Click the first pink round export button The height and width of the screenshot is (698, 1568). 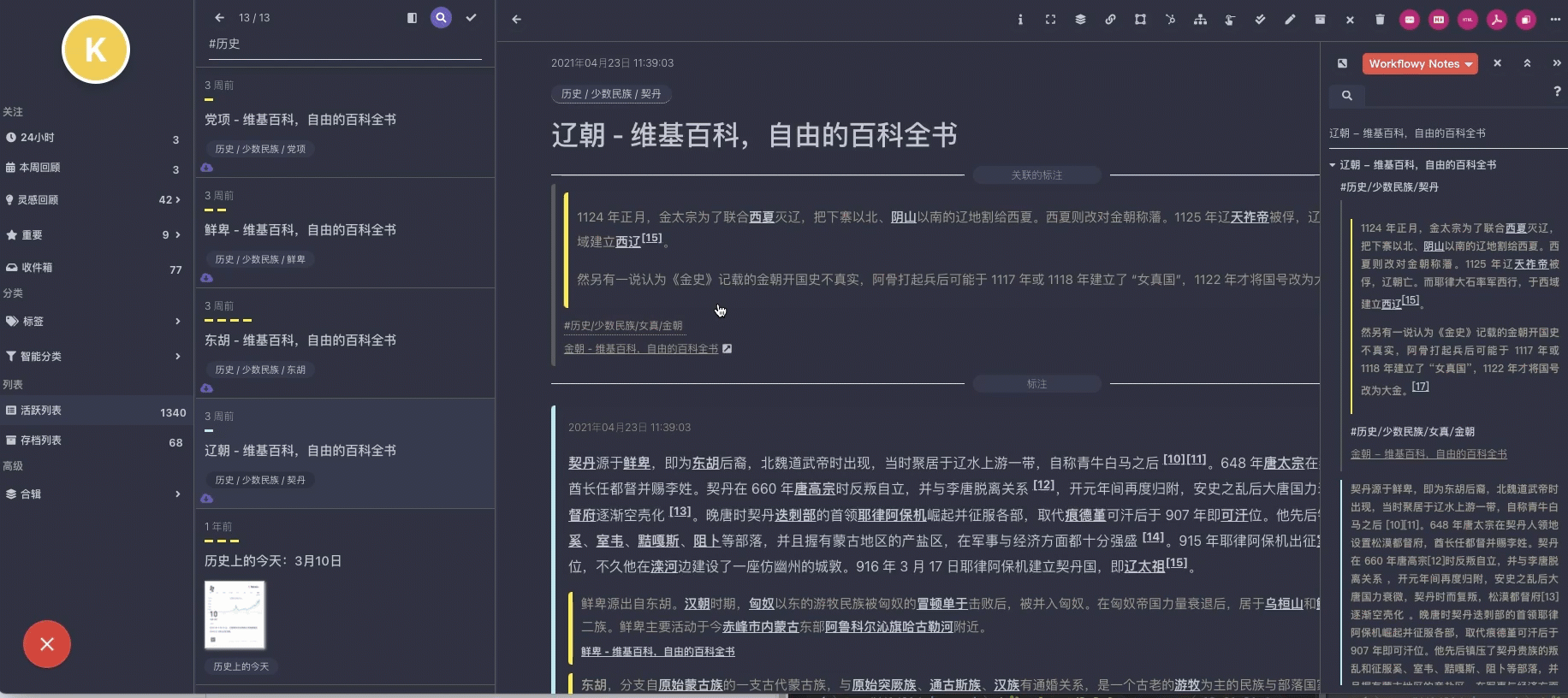point(1410,19)
